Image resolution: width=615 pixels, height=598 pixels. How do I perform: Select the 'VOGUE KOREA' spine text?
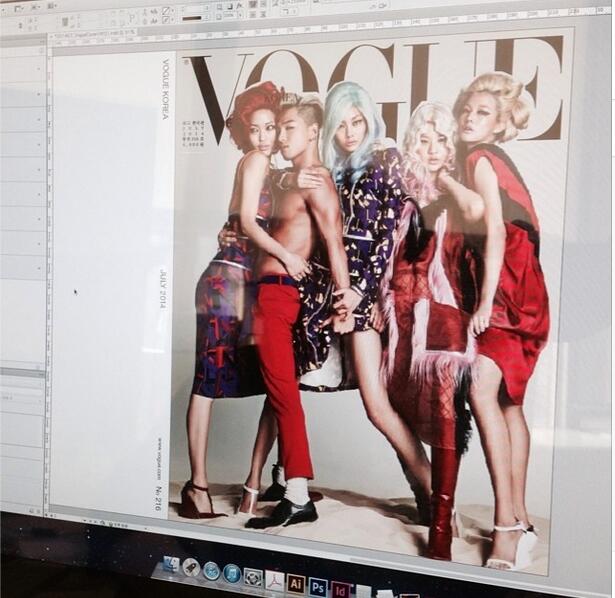click(166, 89)
